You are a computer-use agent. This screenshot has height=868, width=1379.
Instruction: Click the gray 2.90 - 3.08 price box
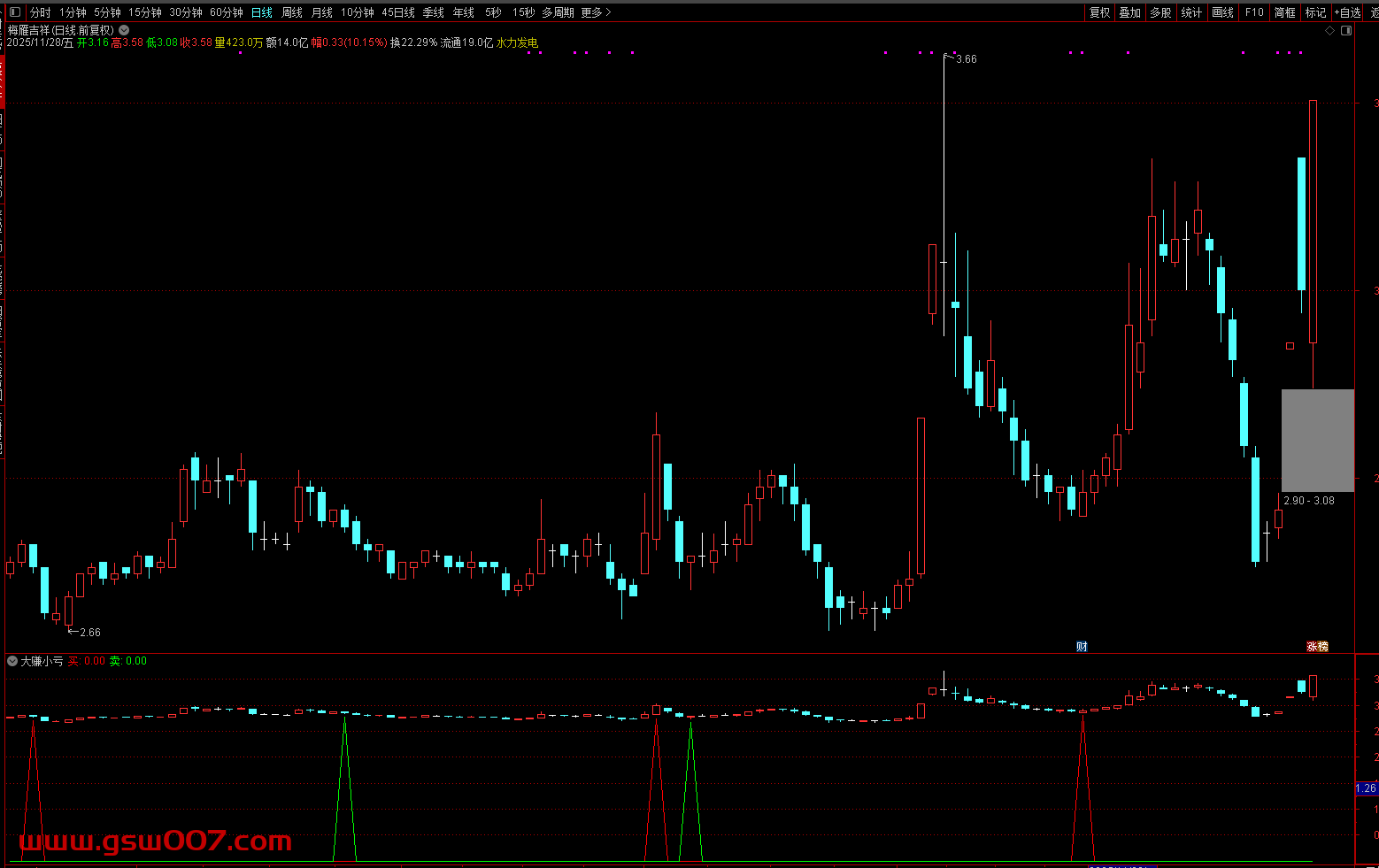[x=1317, y=440]
